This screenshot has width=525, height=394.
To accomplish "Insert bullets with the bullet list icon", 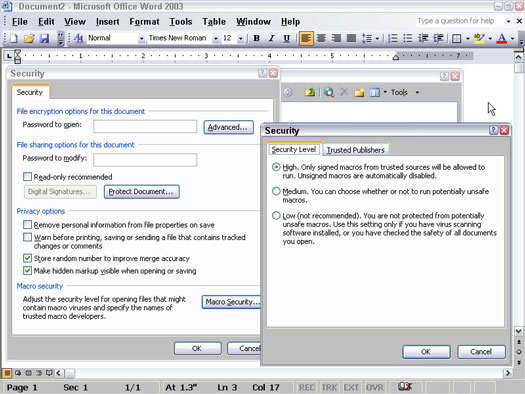I will click(x=407, y=38).
